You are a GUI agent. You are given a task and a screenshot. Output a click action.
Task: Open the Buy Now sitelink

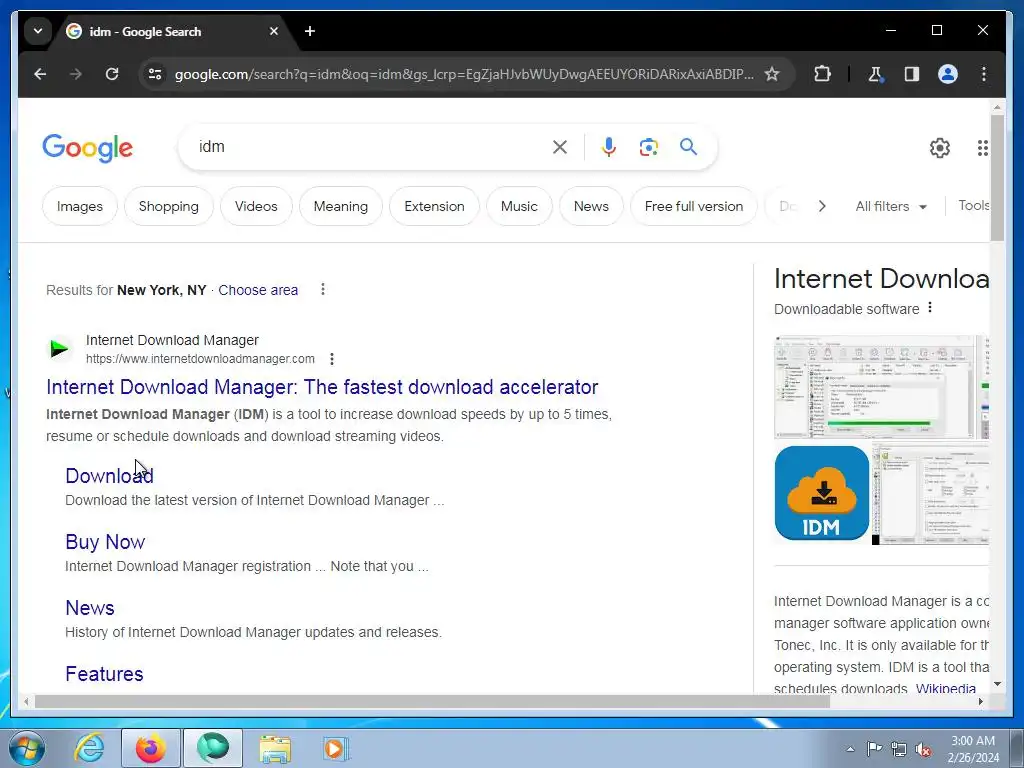pyautogui.click(x=105, y=542)
